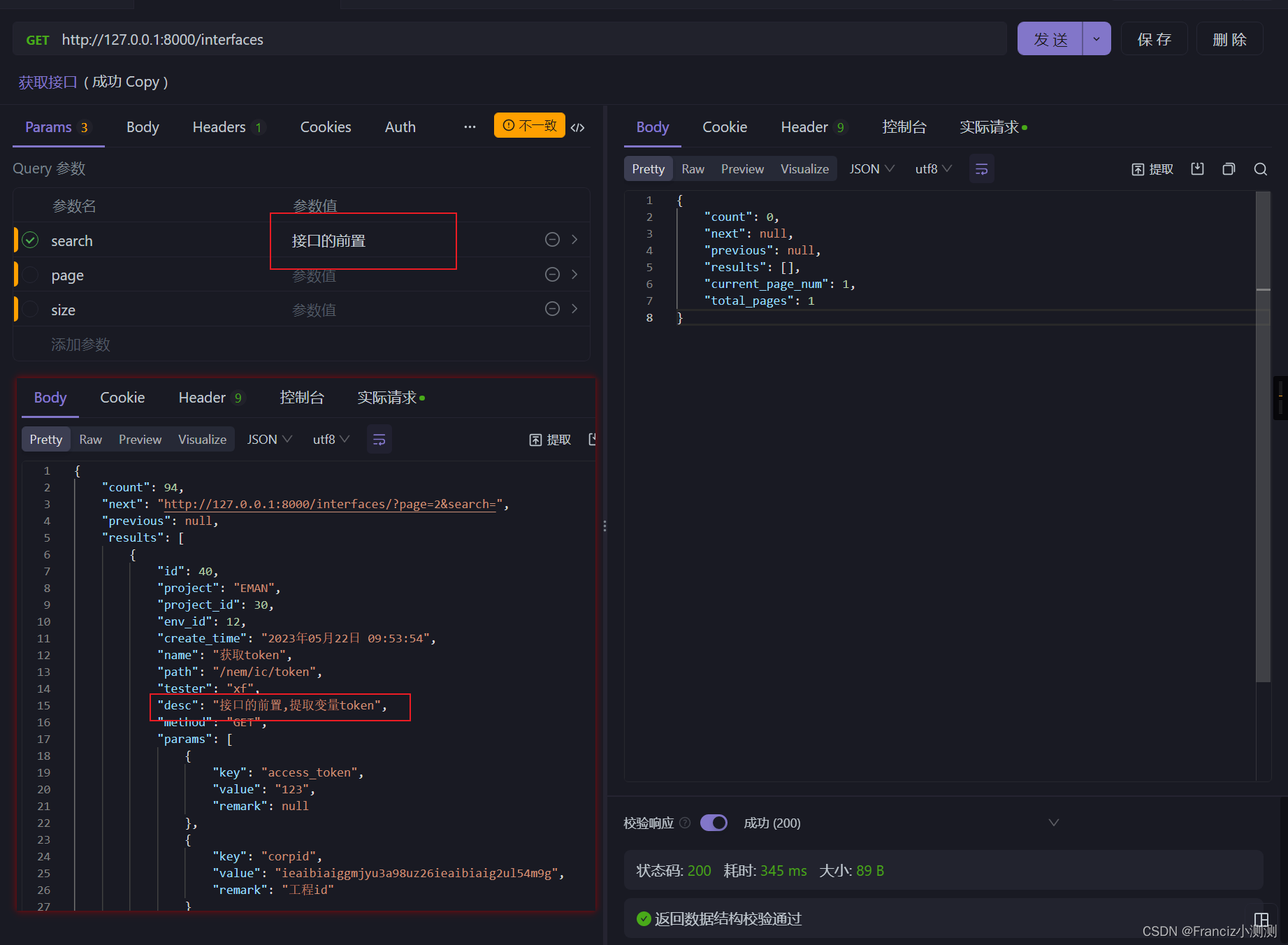Click the 不一致 warning button
The width and height of the screenshot is (1288, 945).
click(x=529, y=125)
